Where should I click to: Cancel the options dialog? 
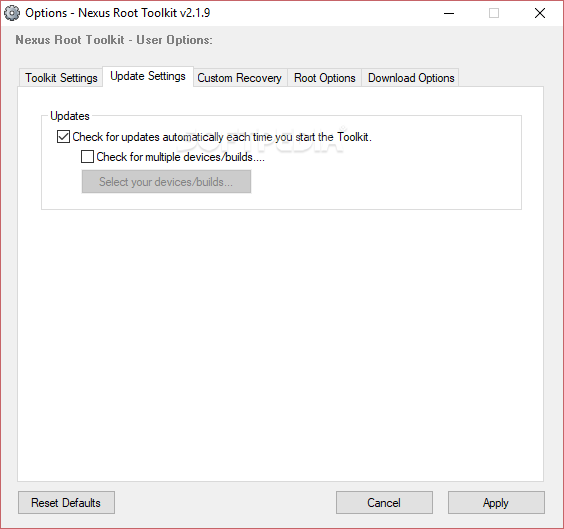[384, 502]
